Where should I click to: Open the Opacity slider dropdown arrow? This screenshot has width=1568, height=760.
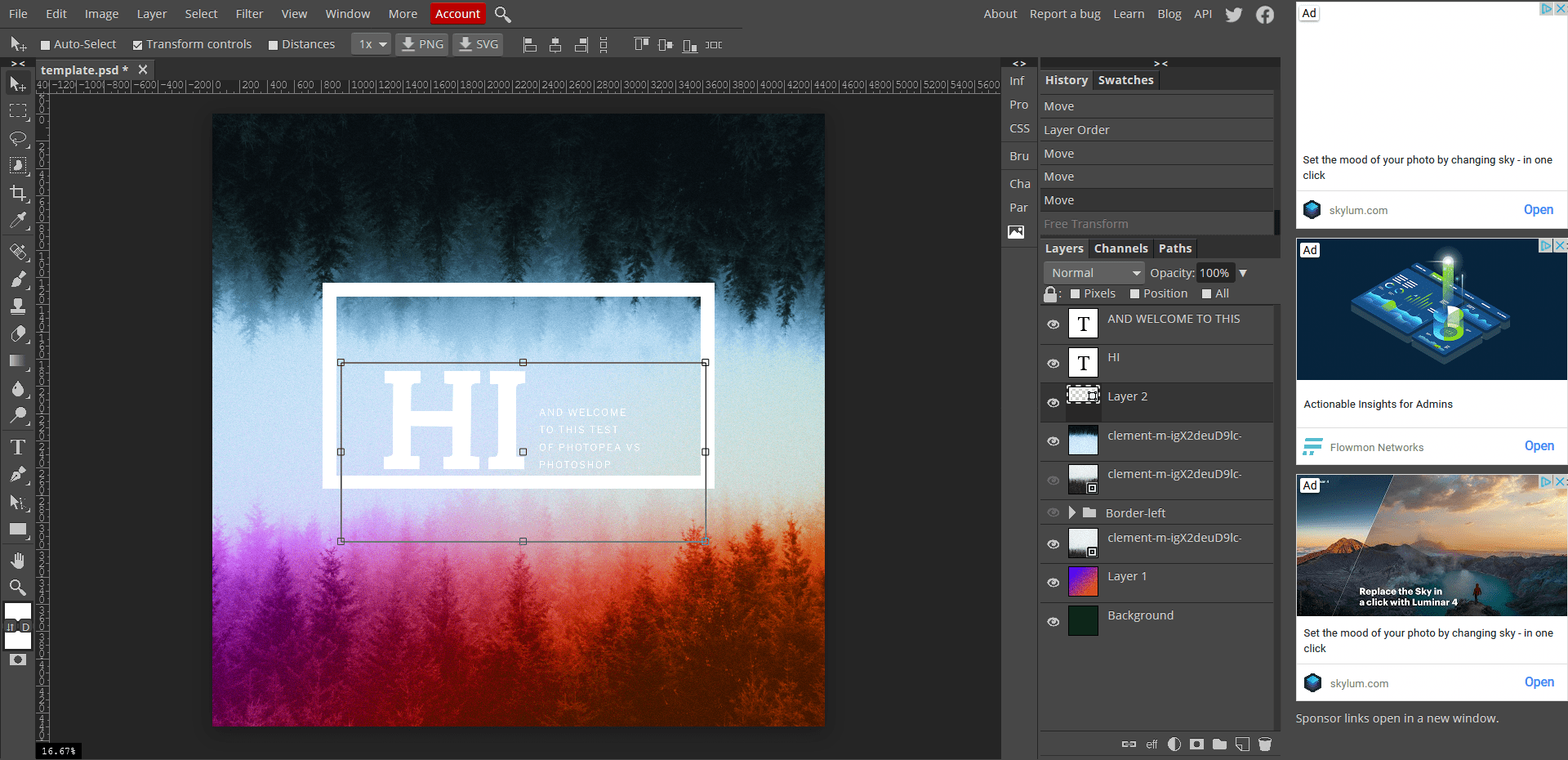pos(1243,272)
